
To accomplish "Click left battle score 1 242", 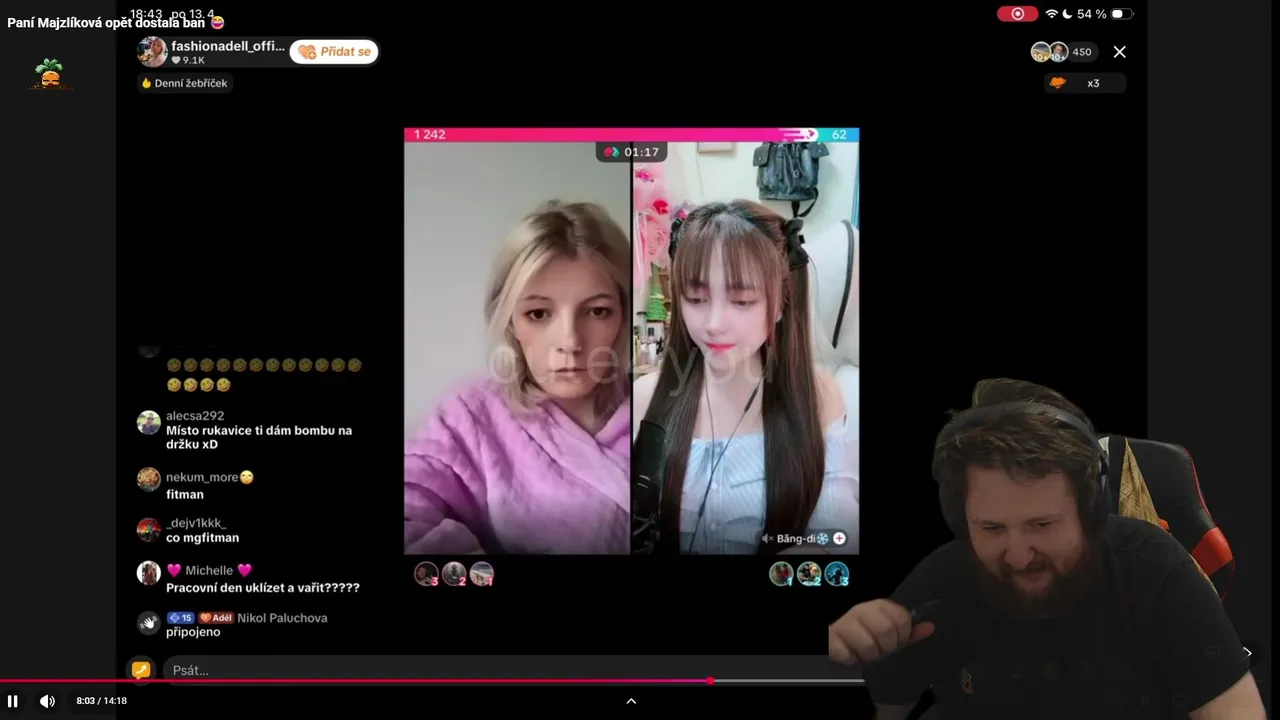I will 429,134.
